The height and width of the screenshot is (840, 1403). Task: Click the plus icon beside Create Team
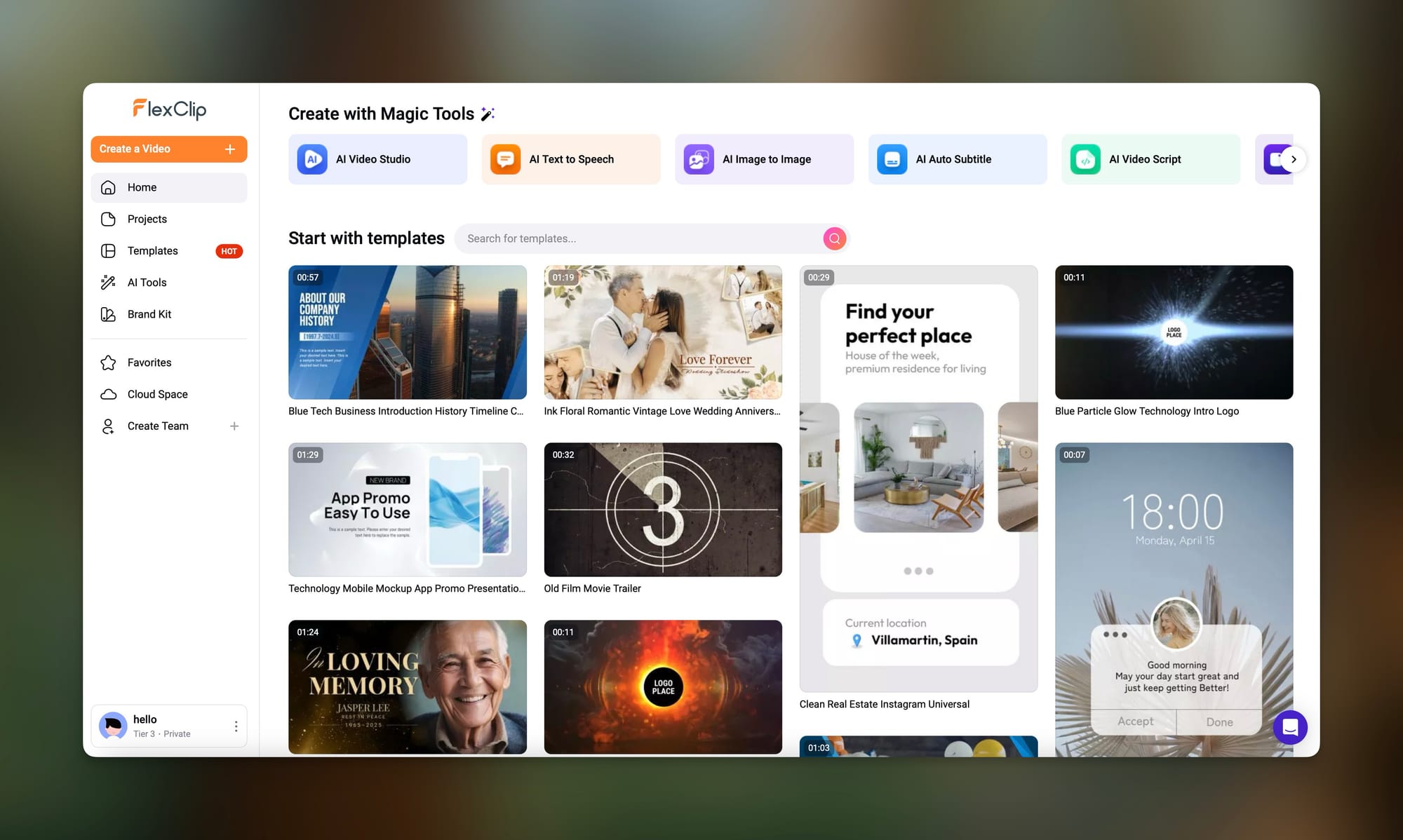pyautogui.click(x=234, y=426)
